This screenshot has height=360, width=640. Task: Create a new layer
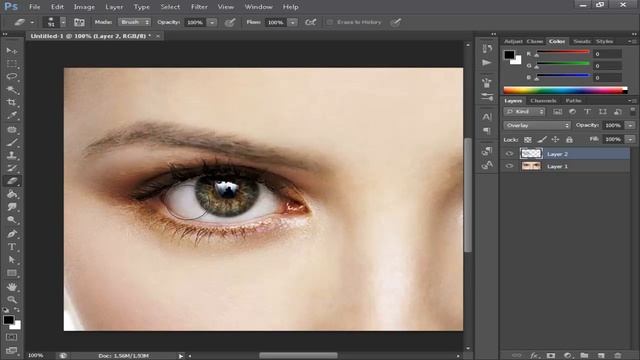pos(601,356)
